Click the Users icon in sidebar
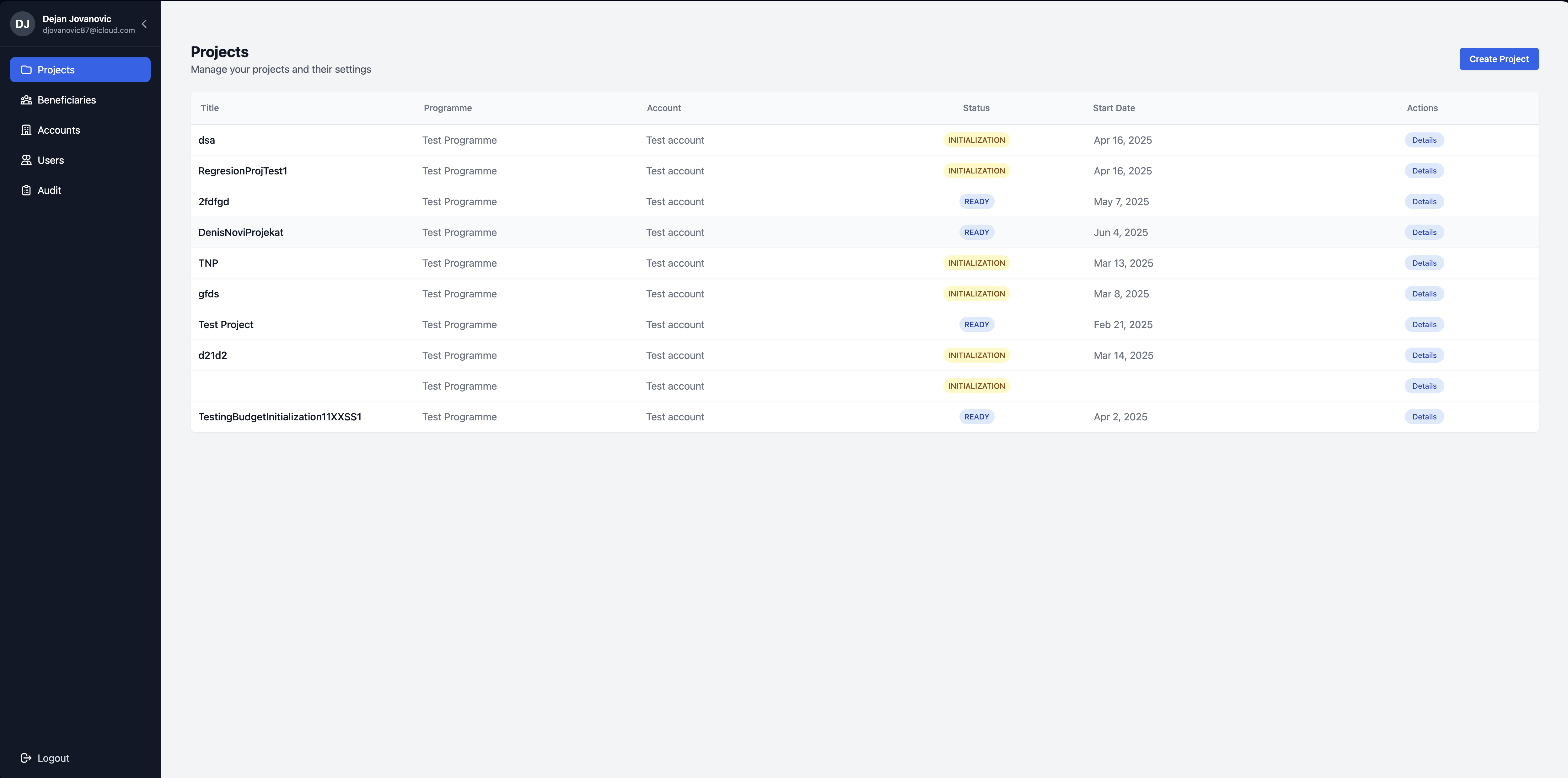This screenshot has height=778, width=1568. (26, 160)
